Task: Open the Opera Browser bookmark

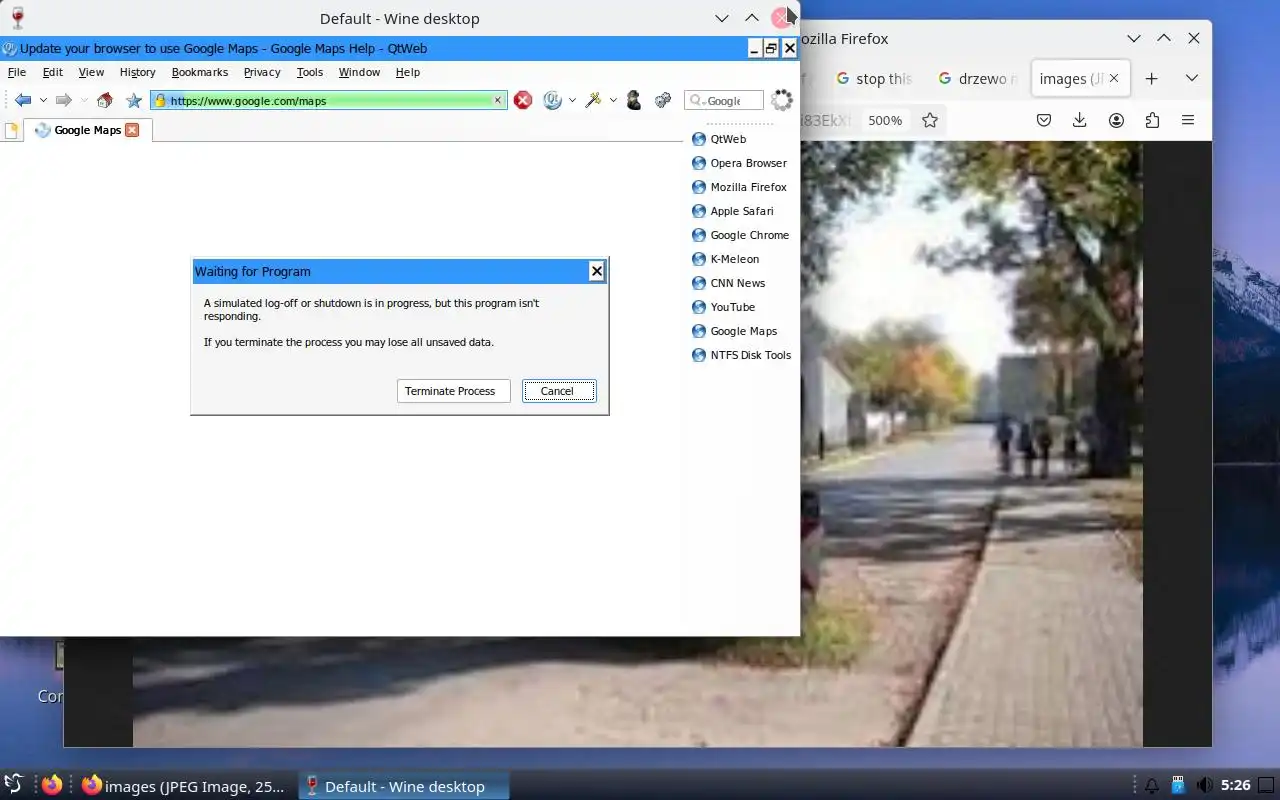Action: pos(740,163)
